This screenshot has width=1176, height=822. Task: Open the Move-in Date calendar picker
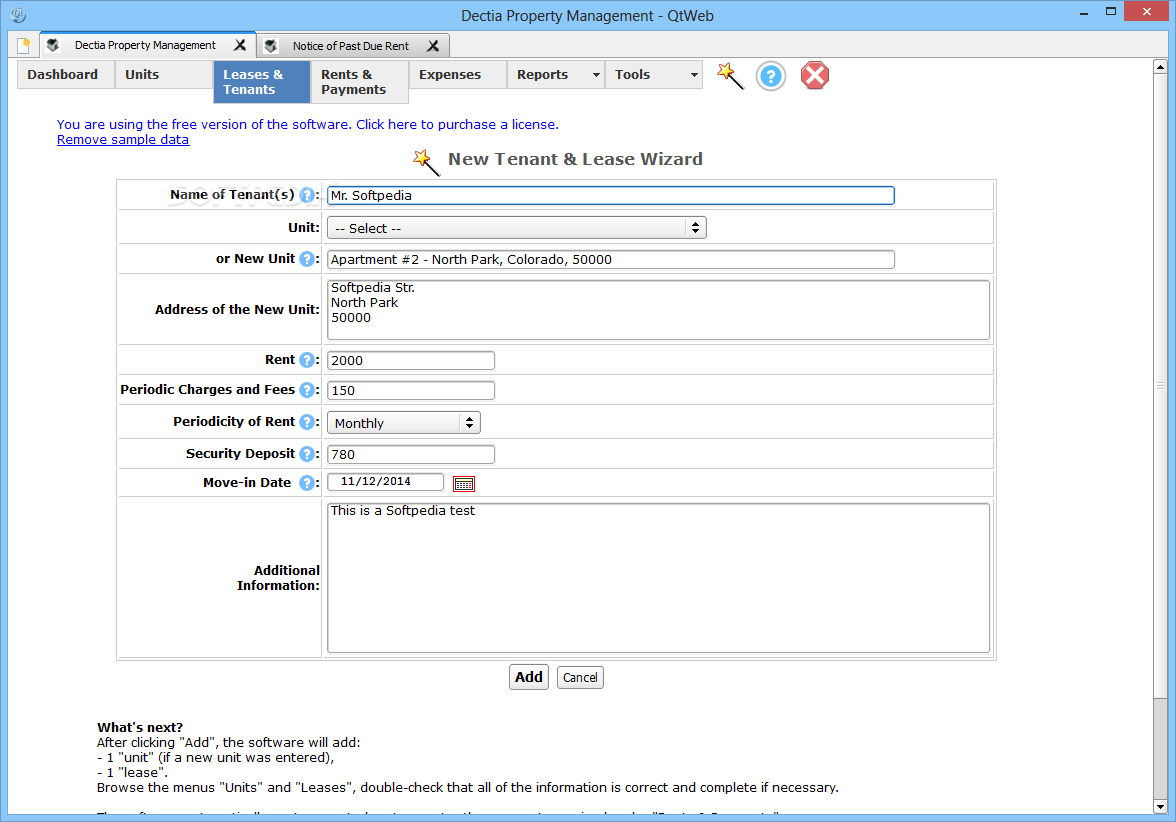(x=464, y=484)
